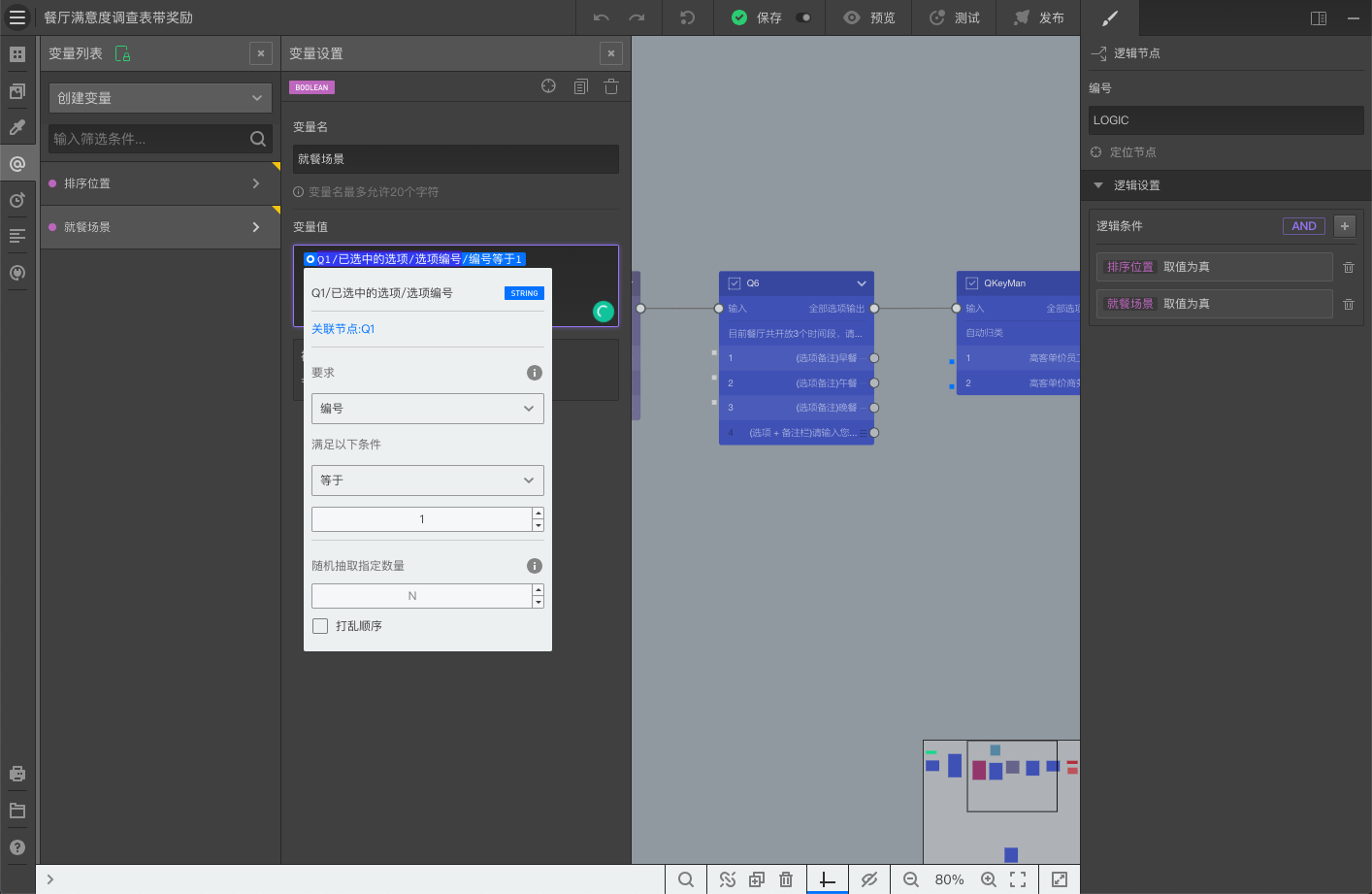Click the undo arrow in toolbar

tap(602, 17)
